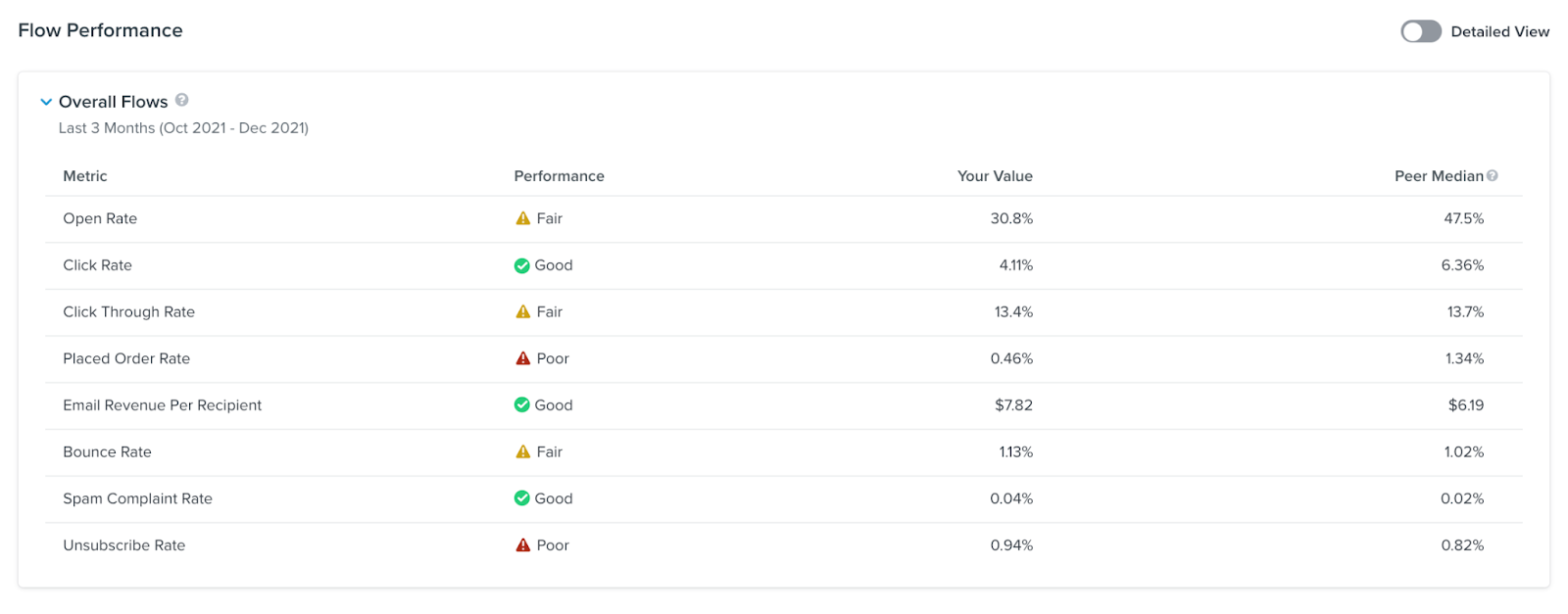Click the red Poor icon for Placed Order Rate
Viewport: 1568px width, 614px height.
click(x=522, y=358)
